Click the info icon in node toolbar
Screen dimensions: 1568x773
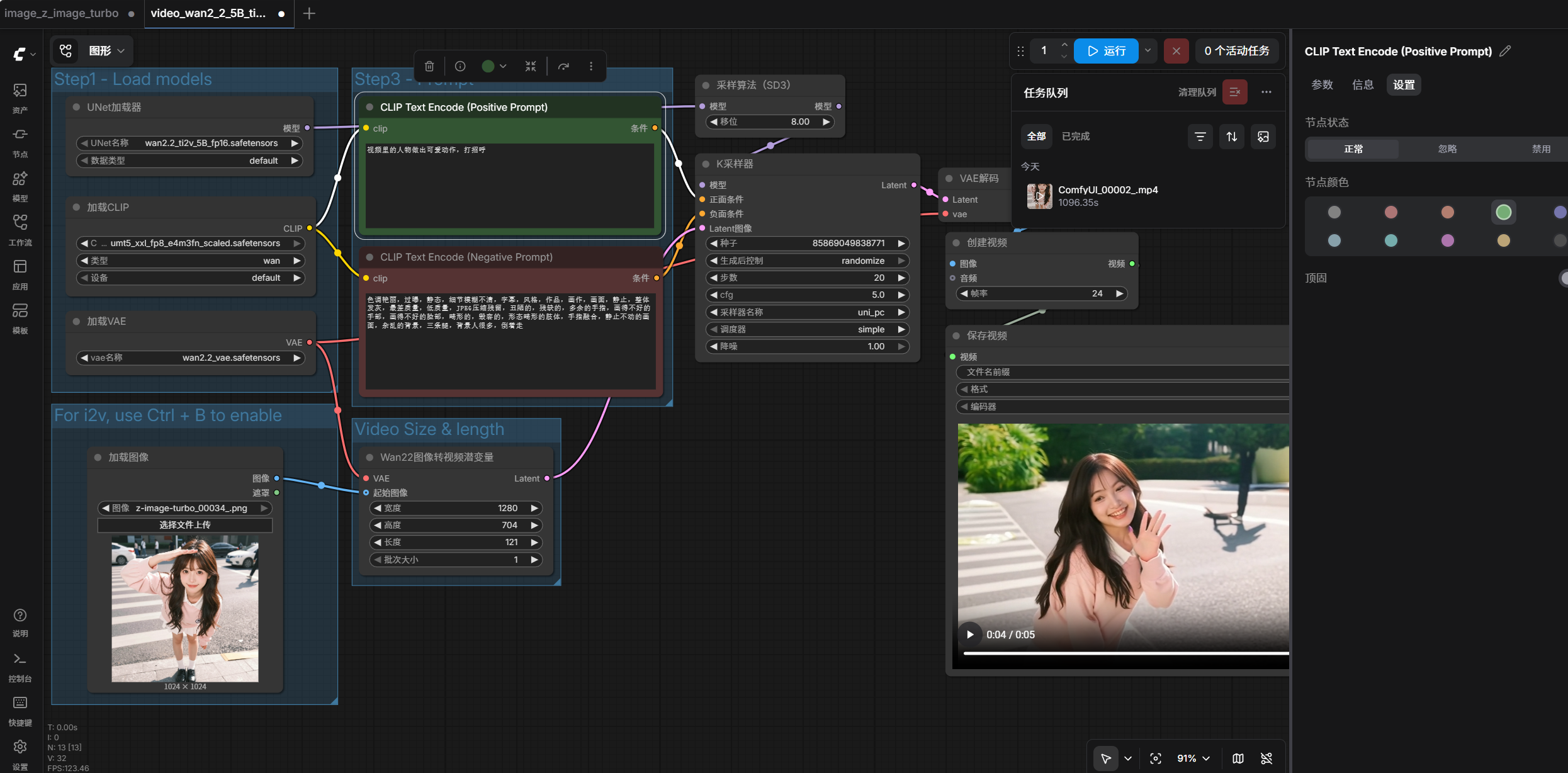(x=460, y=66)
